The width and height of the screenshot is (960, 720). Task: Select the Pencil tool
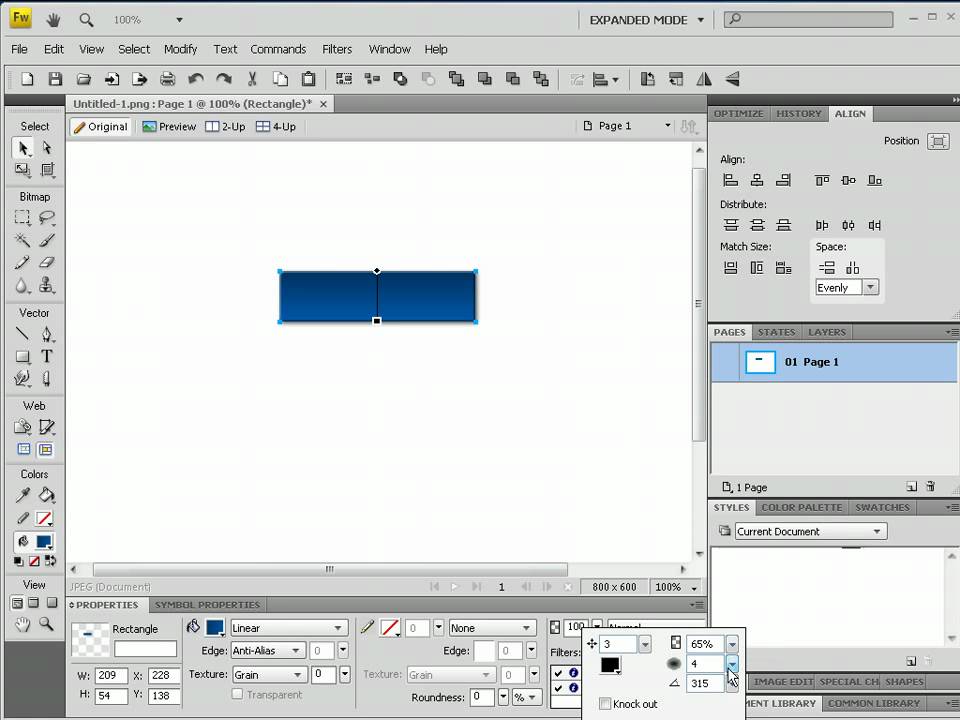point(23,263)
